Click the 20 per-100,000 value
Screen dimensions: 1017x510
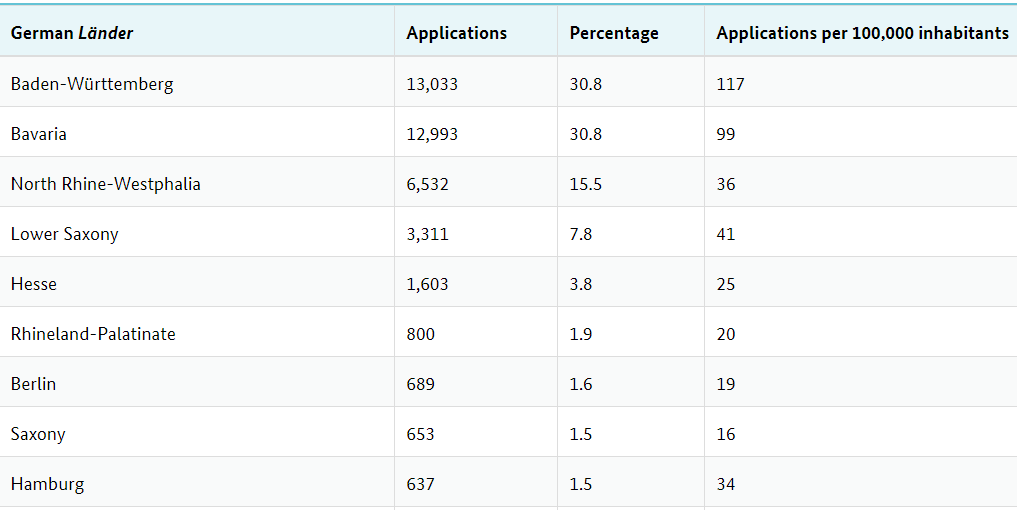tap(726, 334)
